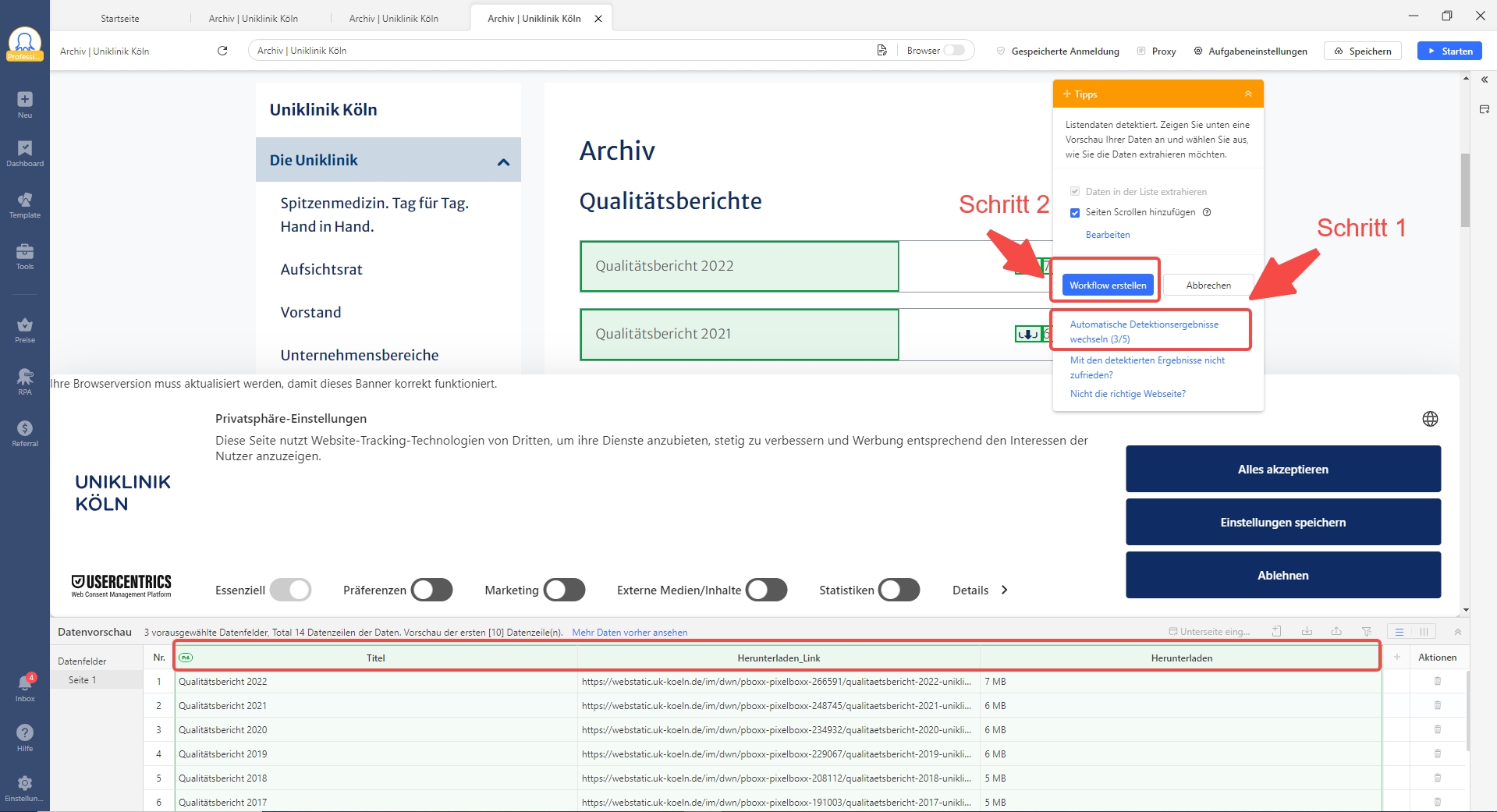Click the Abbrechen button in Tipps panel
1497x812 pixels.
tap(1208, 285)
